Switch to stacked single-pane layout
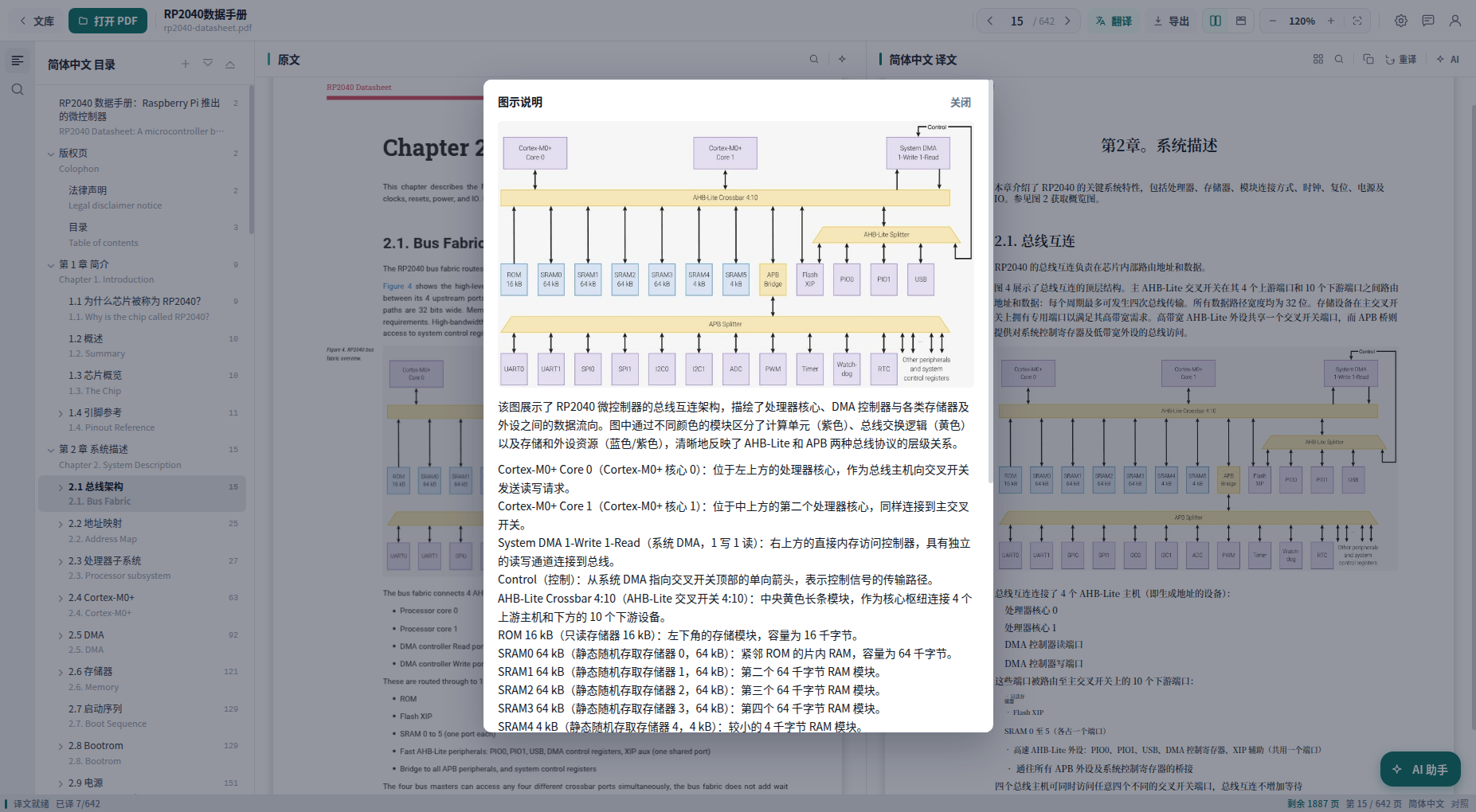The height and width of the screenshot is (812, 1476). click(x=1241, y=21)
